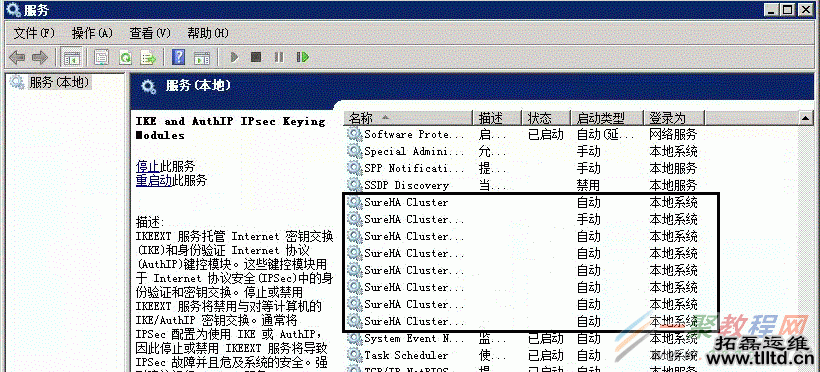Click 已启动 status in System Event N... row
Viewport: 820px width, 372px height.
[x=545, y=339]
